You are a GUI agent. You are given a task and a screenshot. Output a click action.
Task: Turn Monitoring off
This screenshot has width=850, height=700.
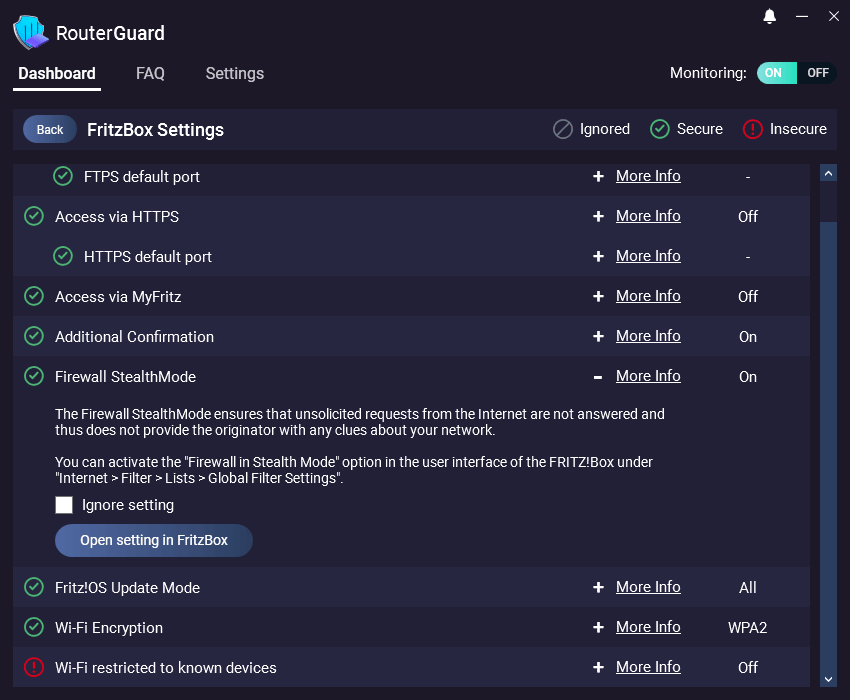(x=817, y=73)
